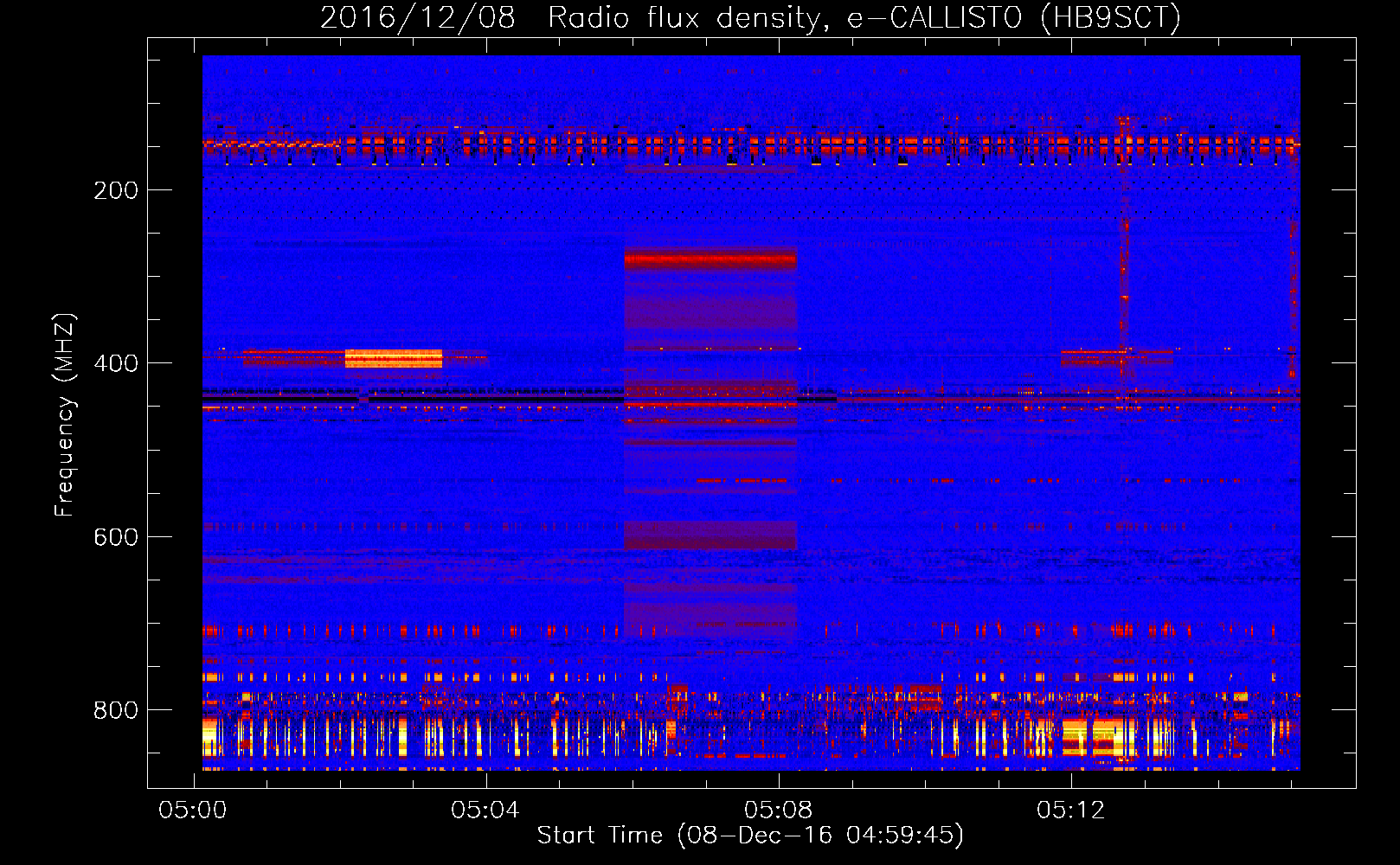The width and height of the screenshot is (1400, 865).
Task: Click the 05:12 time tick label
Action: click(1071, 810)
